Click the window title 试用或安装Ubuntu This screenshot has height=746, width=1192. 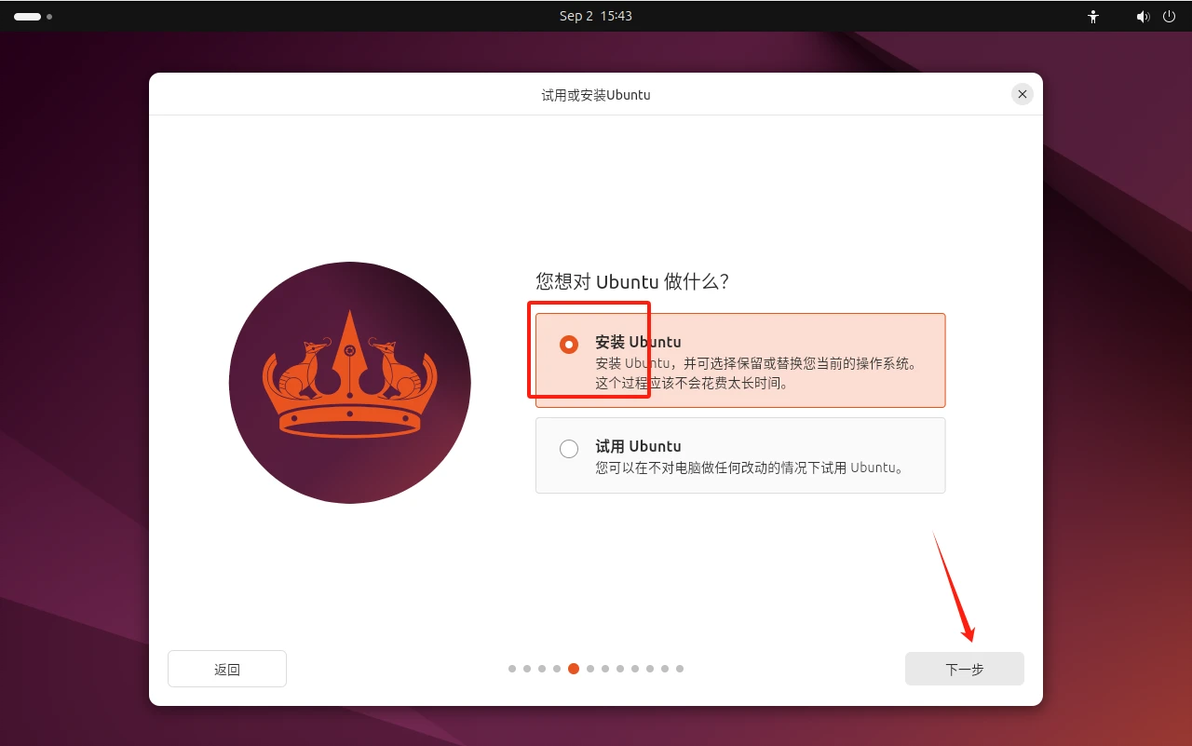pyautogui.click(x=596, y=95)
